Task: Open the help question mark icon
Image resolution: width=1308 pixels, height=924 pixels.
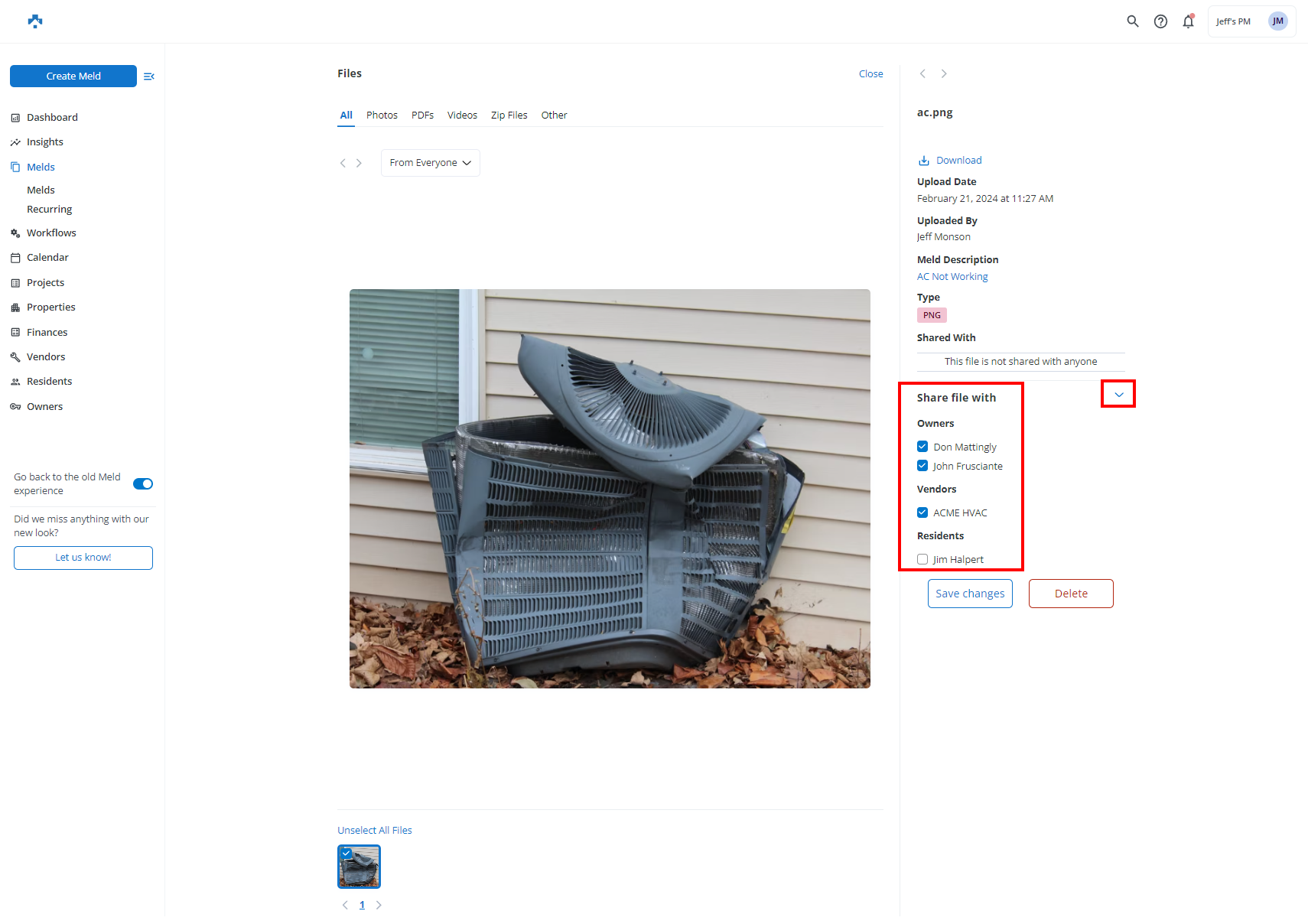Action: 1160,21
